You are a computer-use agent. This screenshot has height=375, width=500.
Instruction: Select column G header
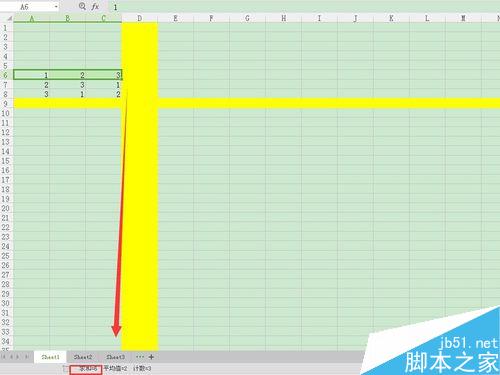coord(248,18)
